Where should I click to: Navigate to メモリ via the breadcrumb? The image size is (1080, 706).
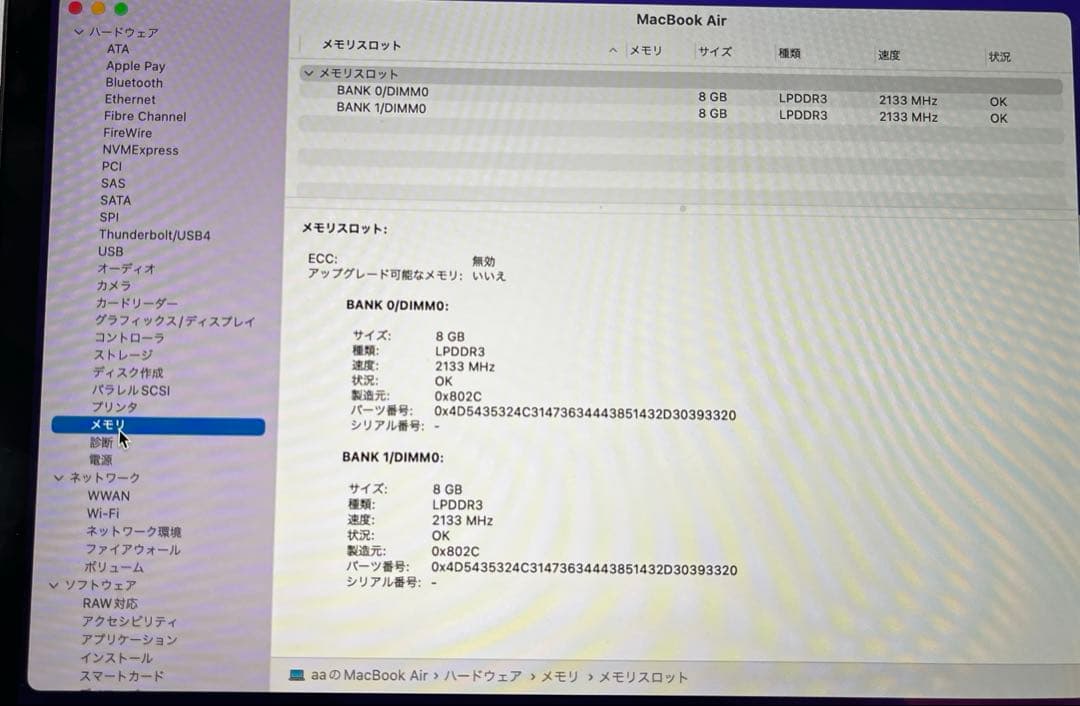click(559, 676)
